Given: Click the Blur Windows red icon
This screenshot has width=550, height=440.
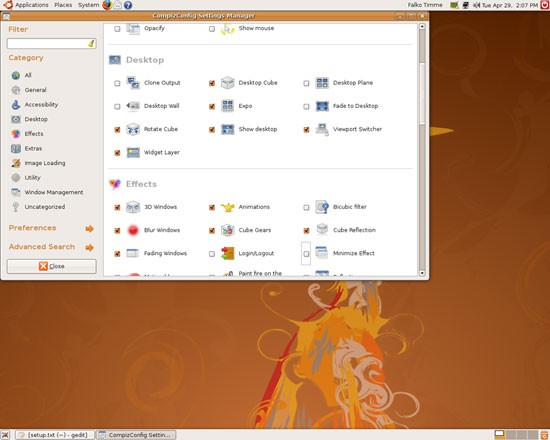Looking at the screenshot, I should (133, 230).
